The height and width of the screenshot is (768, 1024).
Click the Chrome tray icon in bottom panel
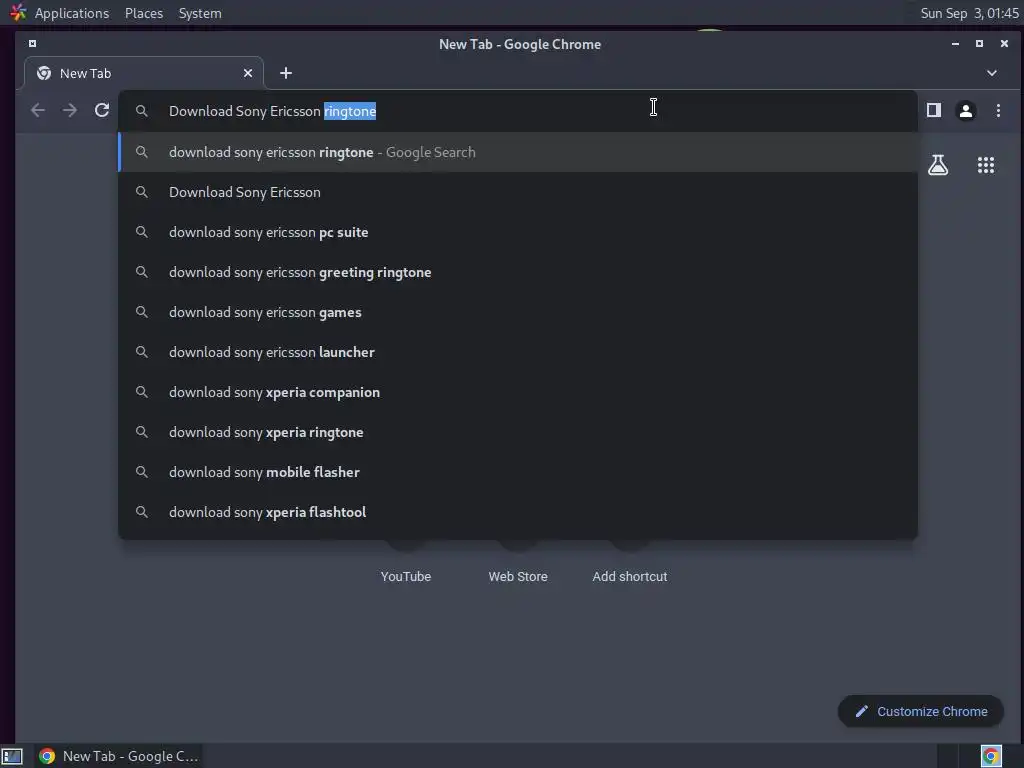coord(991,756)
